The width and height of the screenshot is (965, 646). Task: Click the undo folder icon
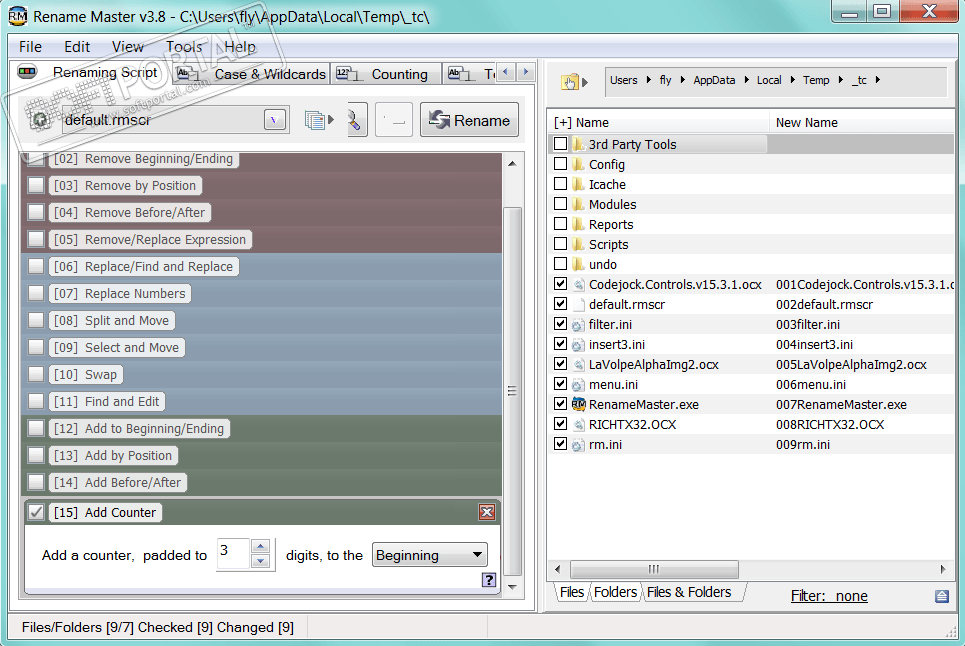[x=578, y=264]
